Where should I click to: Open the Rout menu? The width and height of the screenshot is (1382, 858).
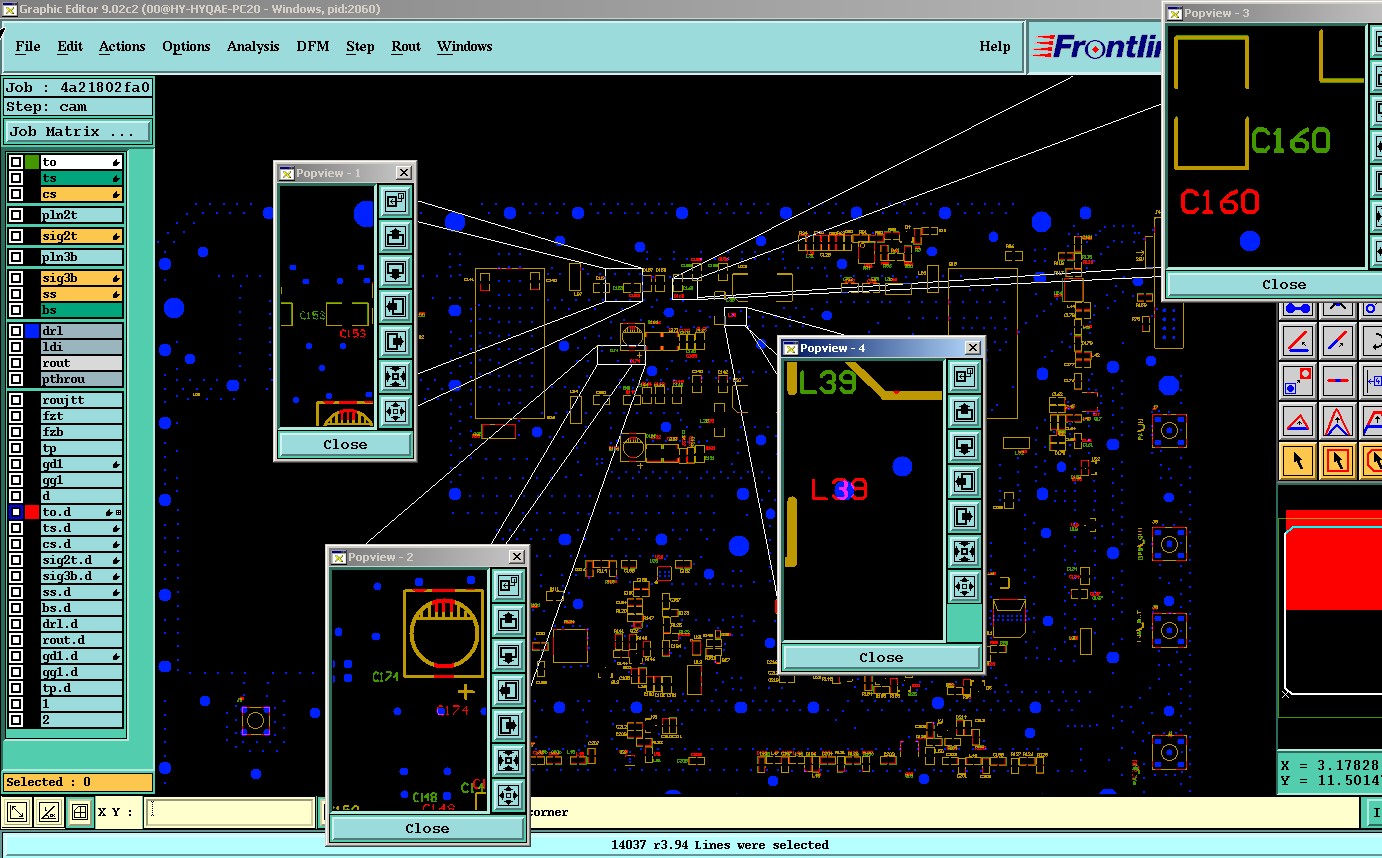406,46
